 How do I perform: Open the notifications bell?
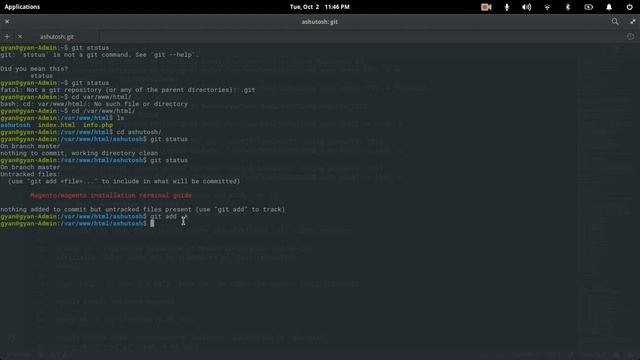tap(609, 7)
